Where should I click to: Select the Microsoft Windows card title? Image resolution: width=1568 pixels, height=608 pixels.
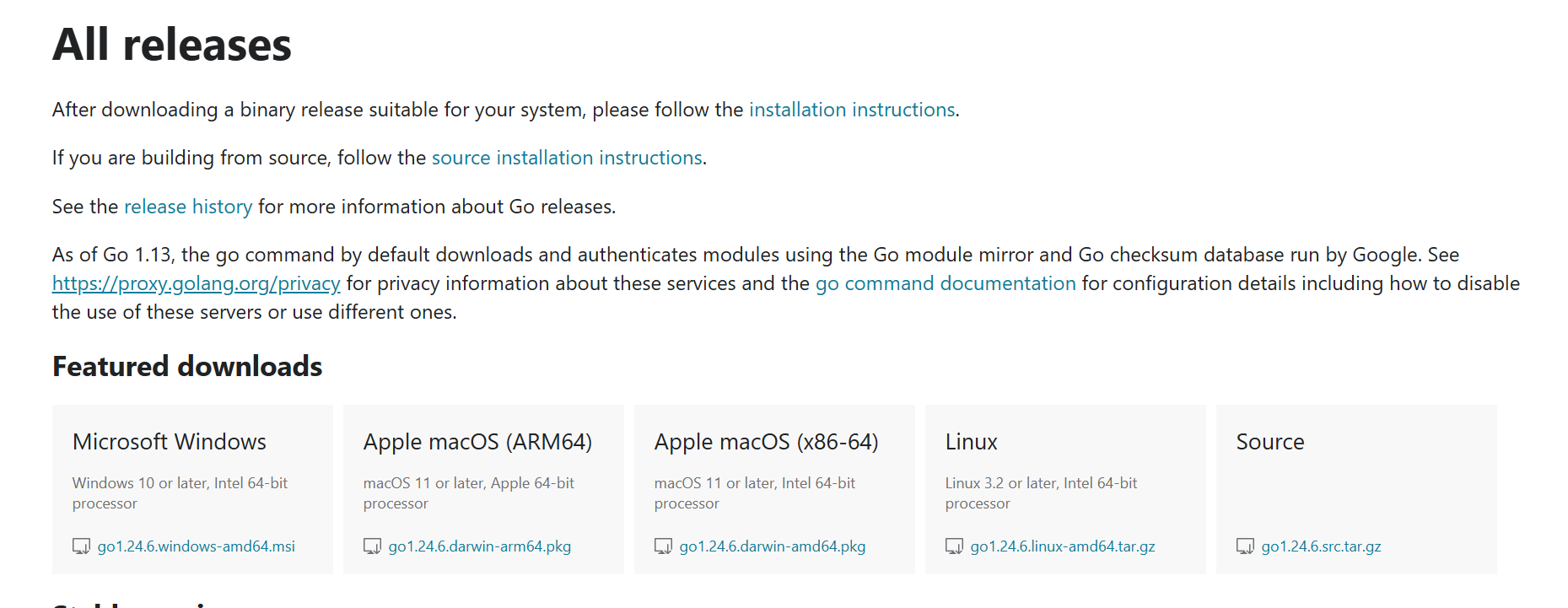[170, 442]
